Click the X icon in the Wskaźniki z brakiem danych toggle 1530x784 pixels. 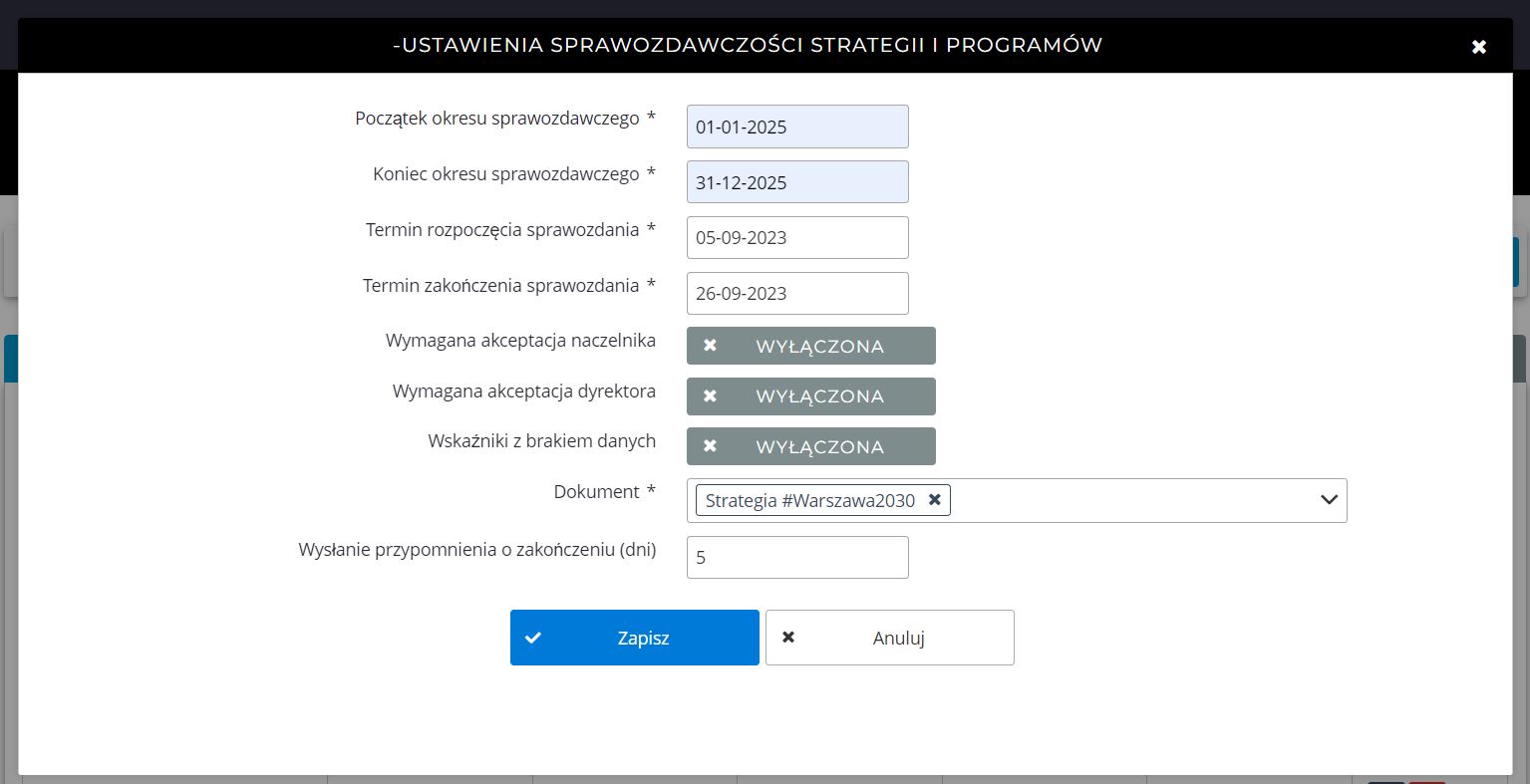coord(710,446)
